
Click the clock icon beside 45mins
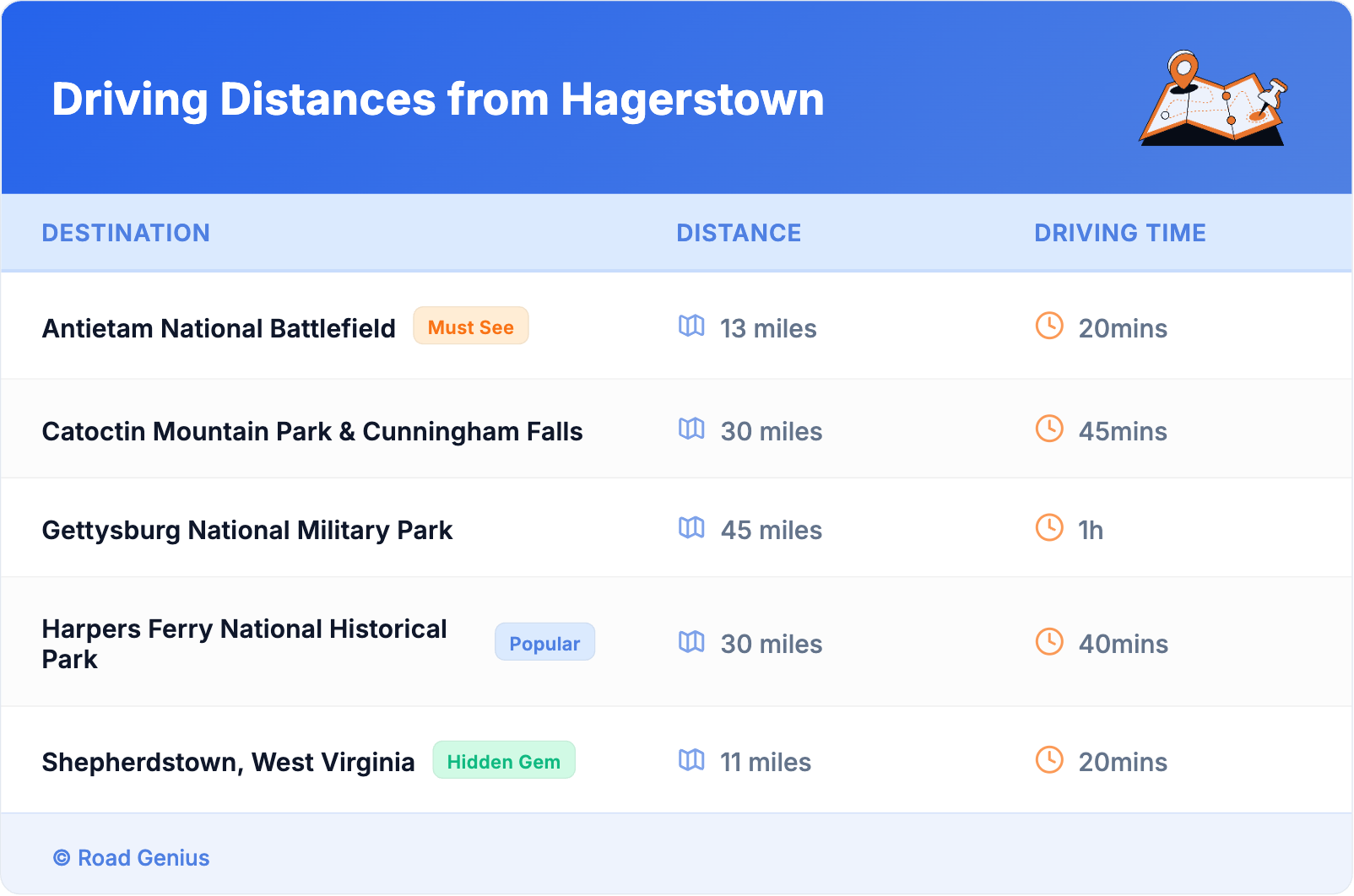[1049, 429]
